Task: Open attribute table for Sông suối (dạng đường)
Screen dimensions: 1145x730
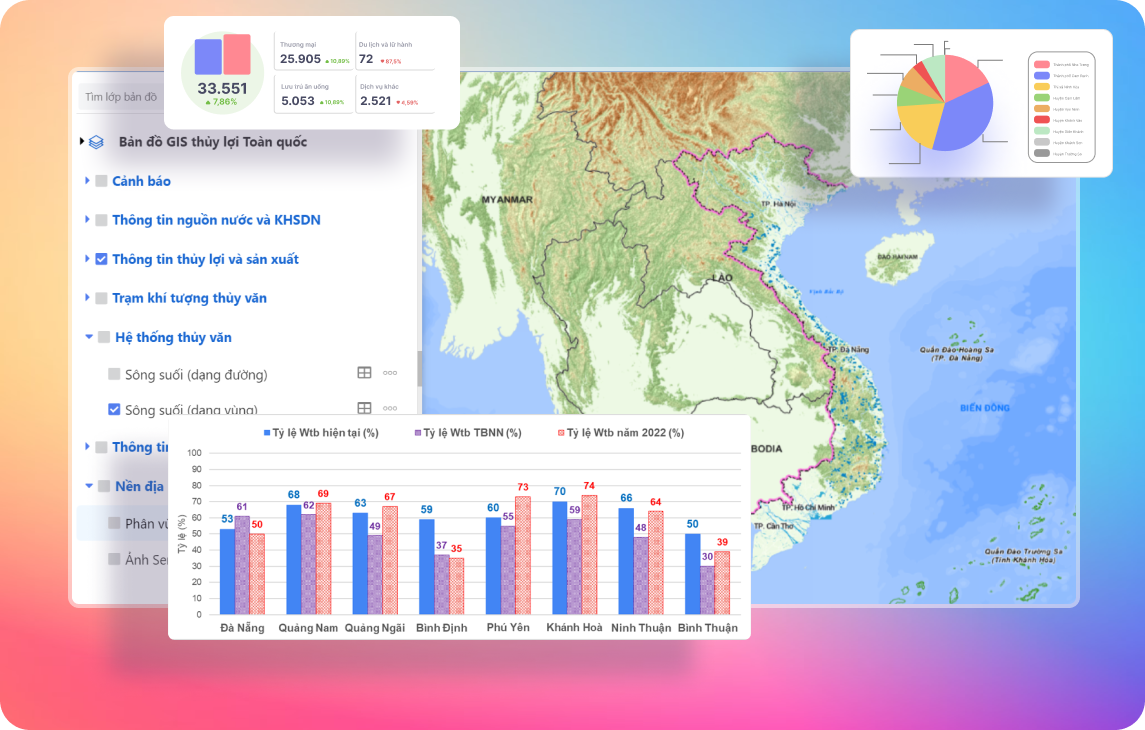Action: [x=365, y=373]
